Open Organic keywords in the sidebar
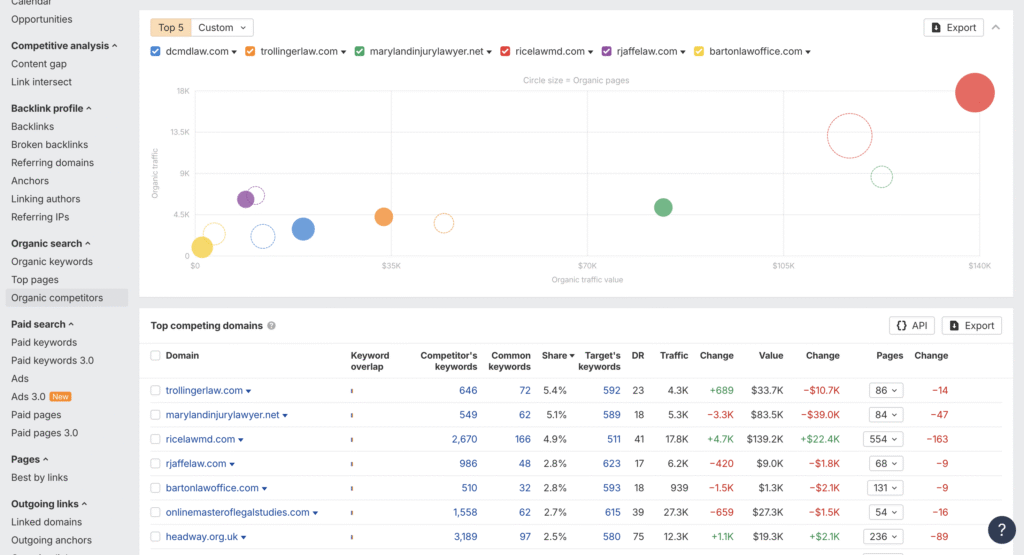The width and height of the screenshot is (1024, 555). pyautogui.click(x=51, y=262)
